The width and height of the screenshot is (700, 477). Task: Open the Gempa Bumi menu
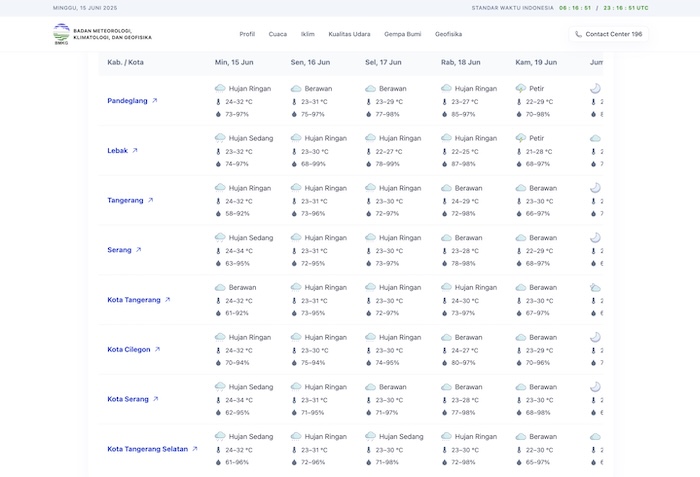coord(403,34)
